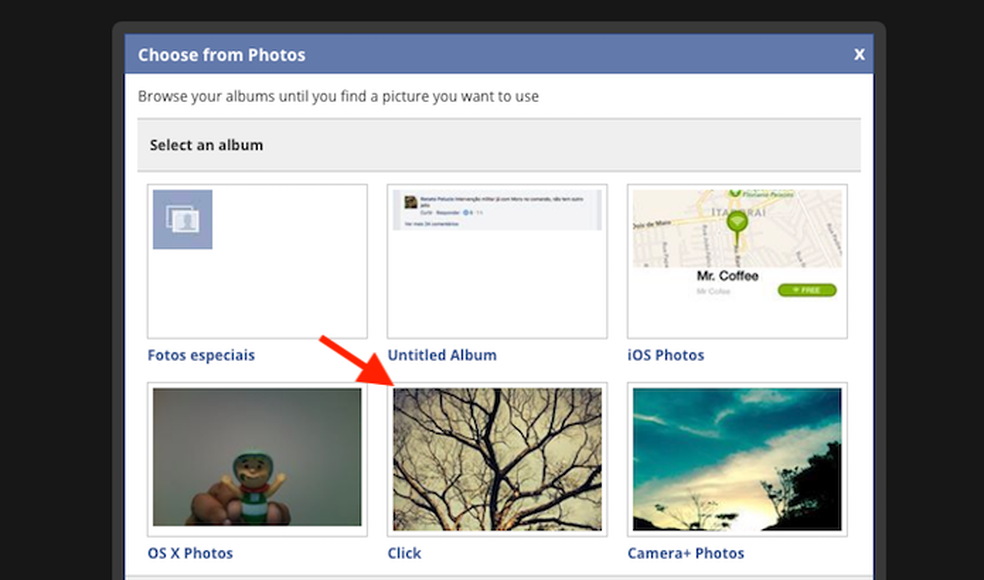Close the Choose from Photos dialog

(859, 55)
